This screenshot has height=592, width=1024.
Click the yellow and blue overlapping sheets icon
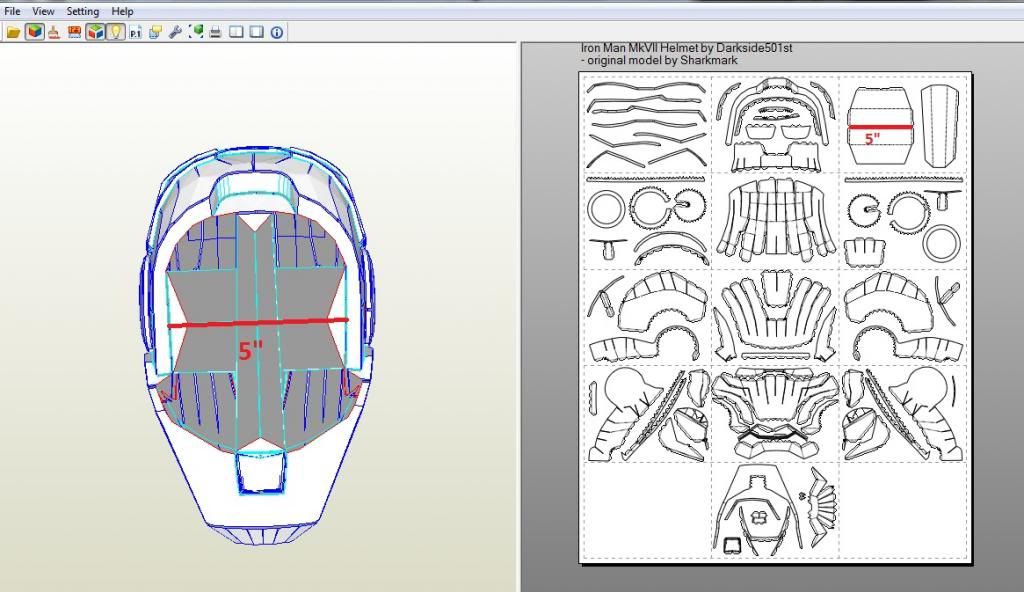click(155, 32)
